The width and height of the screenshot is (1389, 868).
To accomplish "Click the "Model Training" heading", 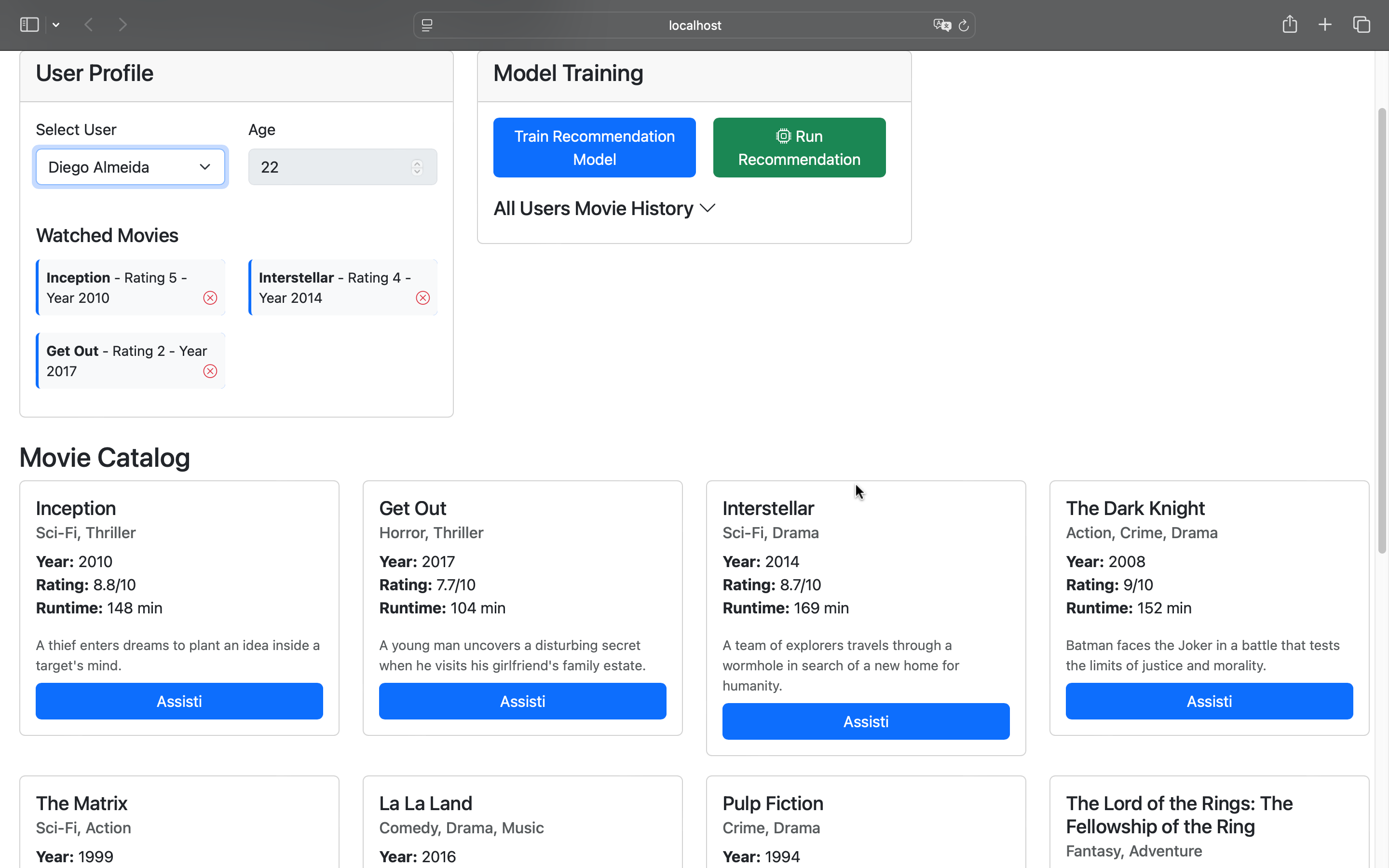I will [568, 73].
